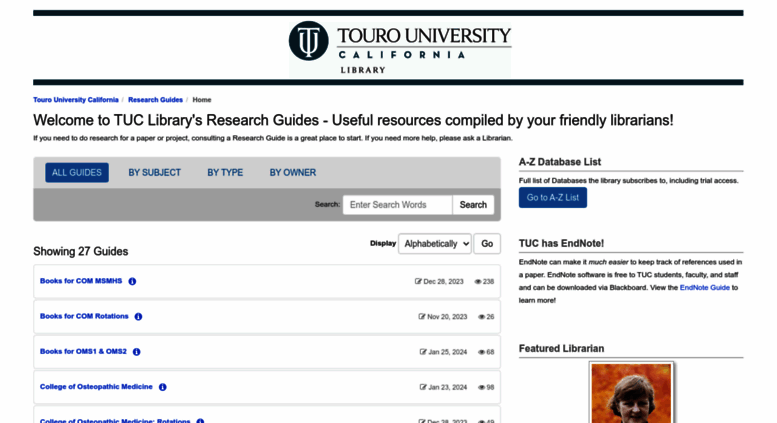Open info icon for Books for OMS1 & OMS2
The image size is (777, 423).
coord(137,352)
